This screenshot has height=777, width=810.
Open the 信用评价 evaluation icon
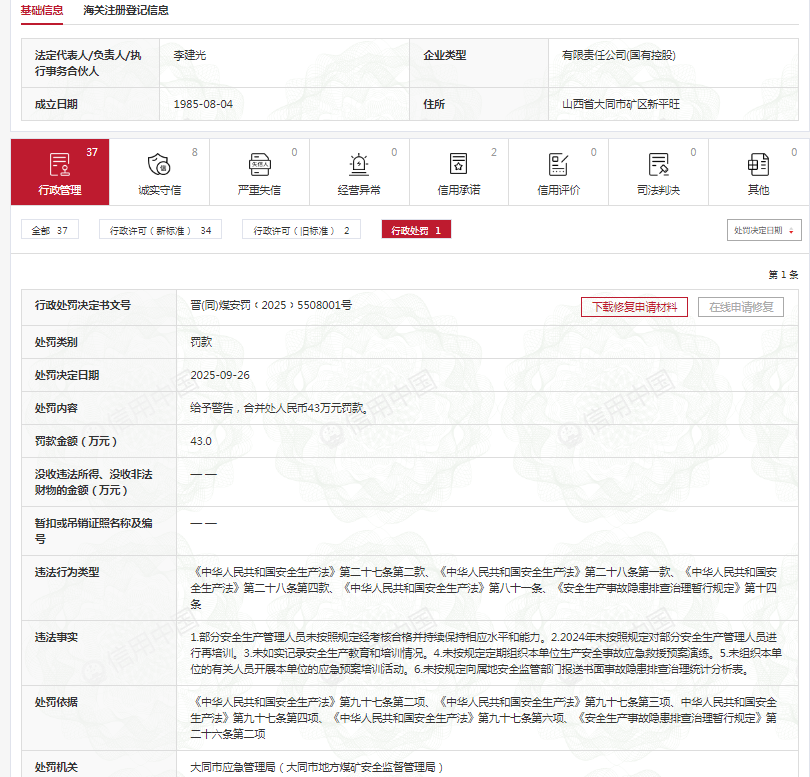click(x=558, y=164)
